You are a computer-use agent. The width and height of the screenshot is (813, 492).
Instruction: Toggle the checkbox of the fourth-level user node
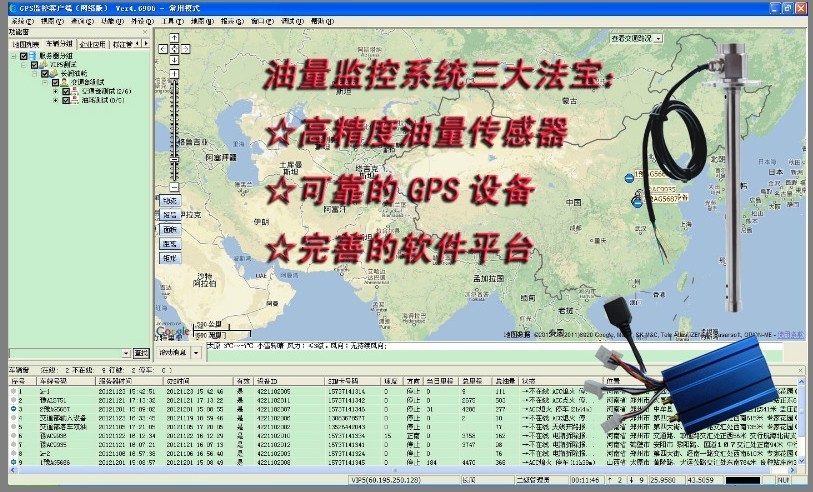[55, 82]
